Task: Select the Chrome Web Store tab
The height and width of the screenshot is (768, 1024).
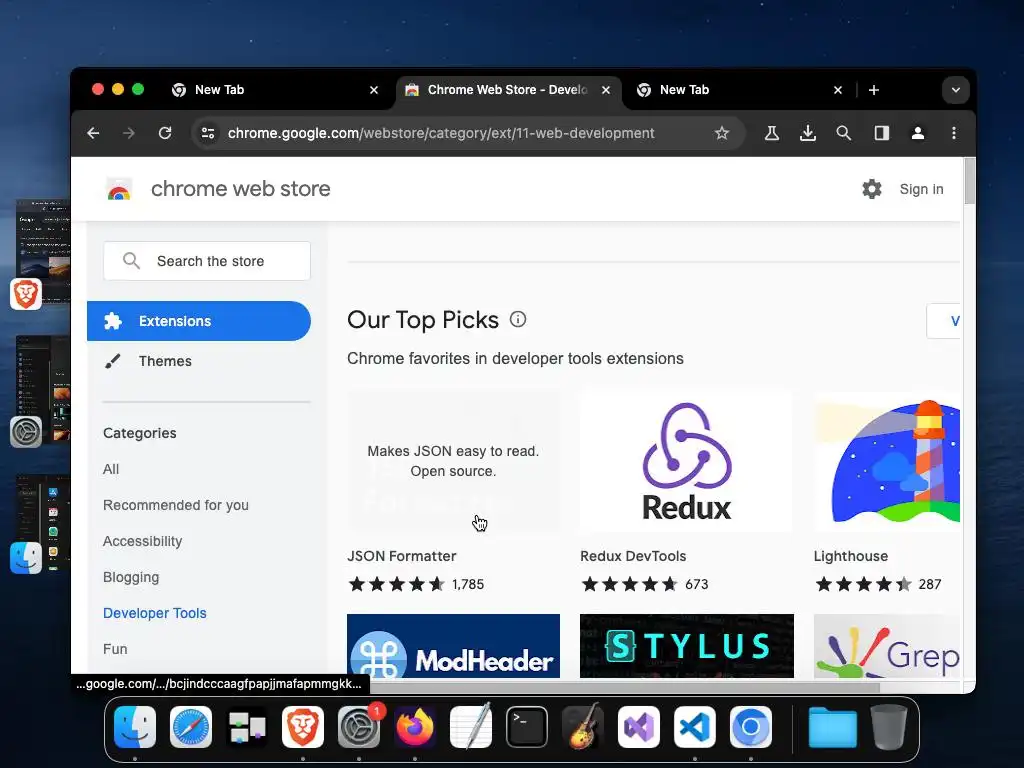Action: point(507,90)
